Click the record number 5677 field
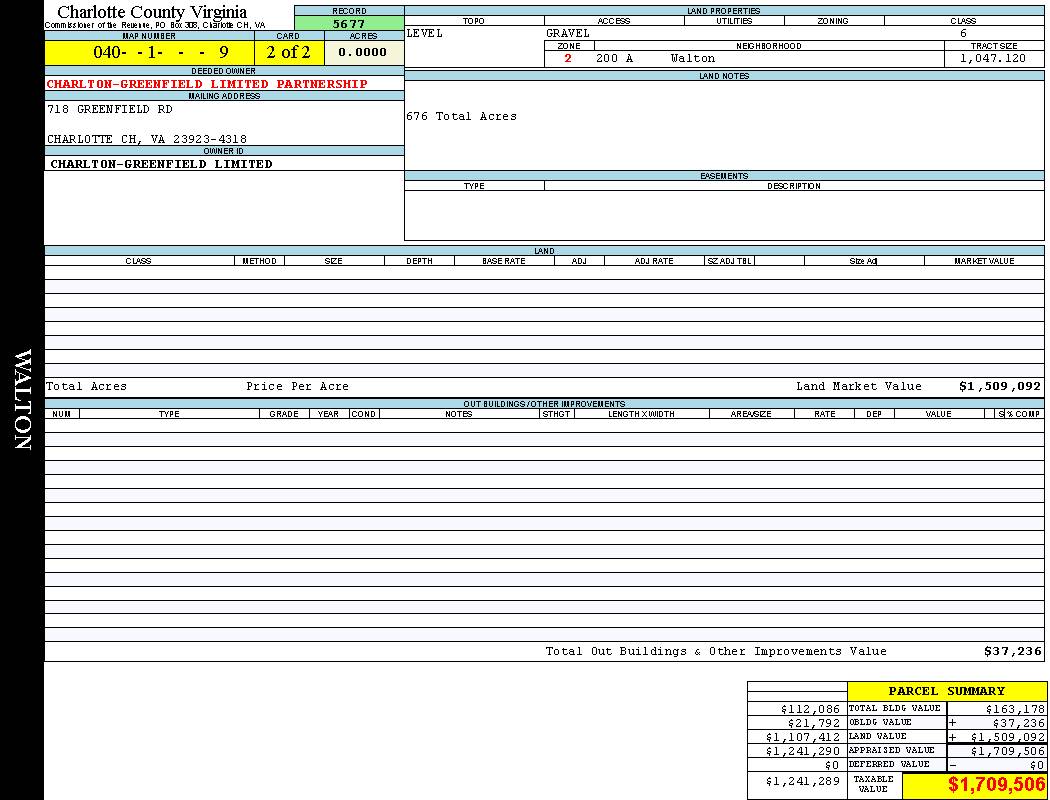Screen dimensions: 1050x800 349,24
